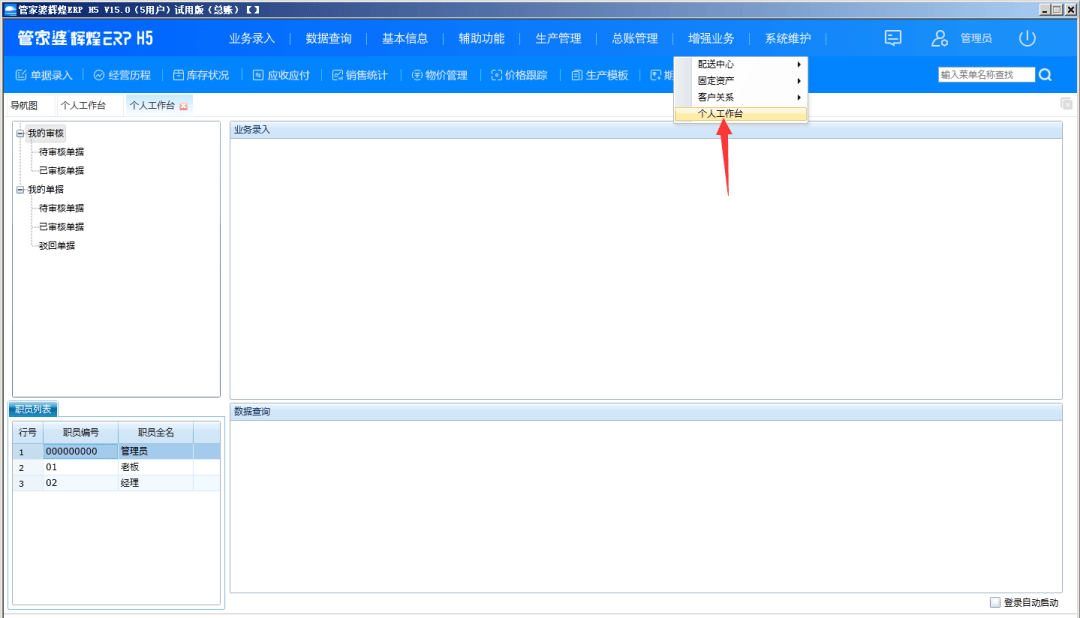Viewport: 1080px width, 618px height.
Task: Switch to the 导航图 tab
Action: click(24, 105)
